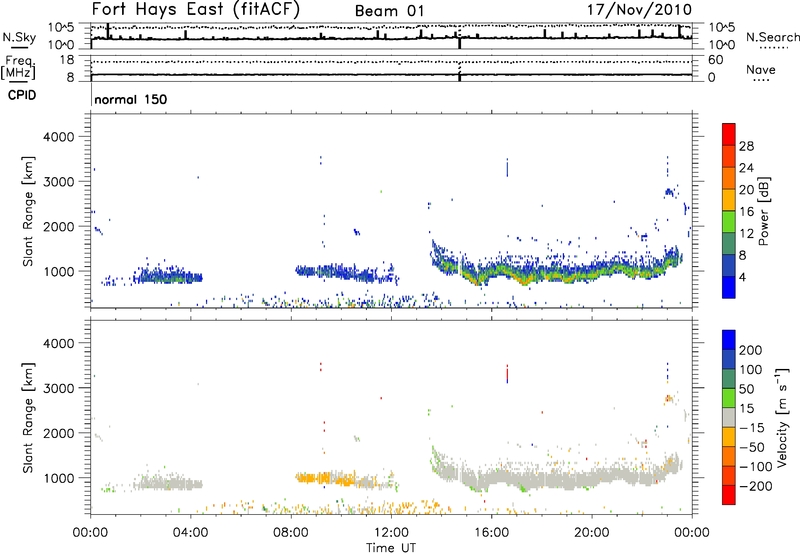Click the "Freq. [MHz]" axis label
This screenshot has width=800, height=554.
tap(18, 67)
